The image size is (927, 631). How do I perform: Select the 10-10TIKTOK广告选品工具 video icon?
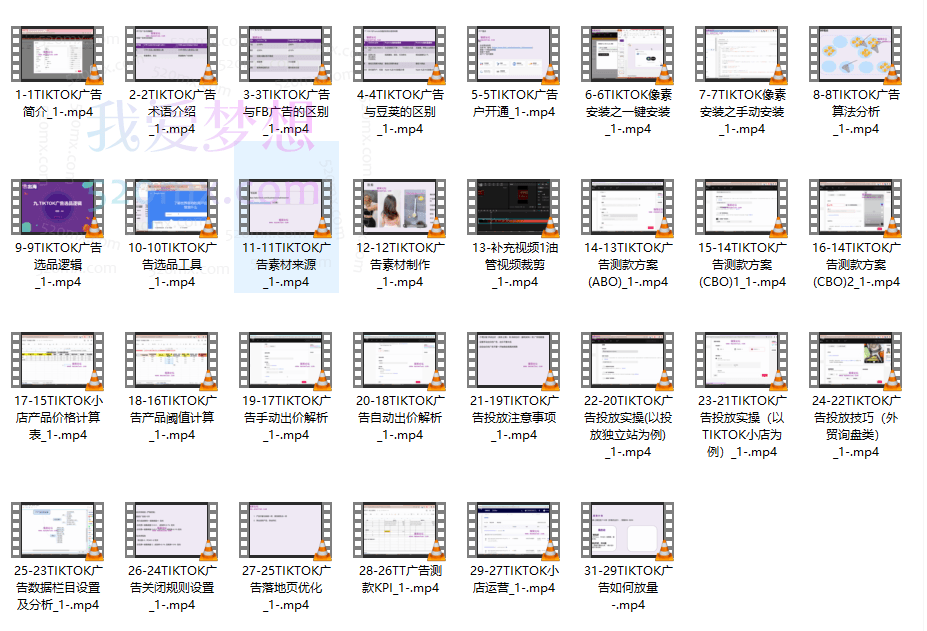click(x=172, y=208)
